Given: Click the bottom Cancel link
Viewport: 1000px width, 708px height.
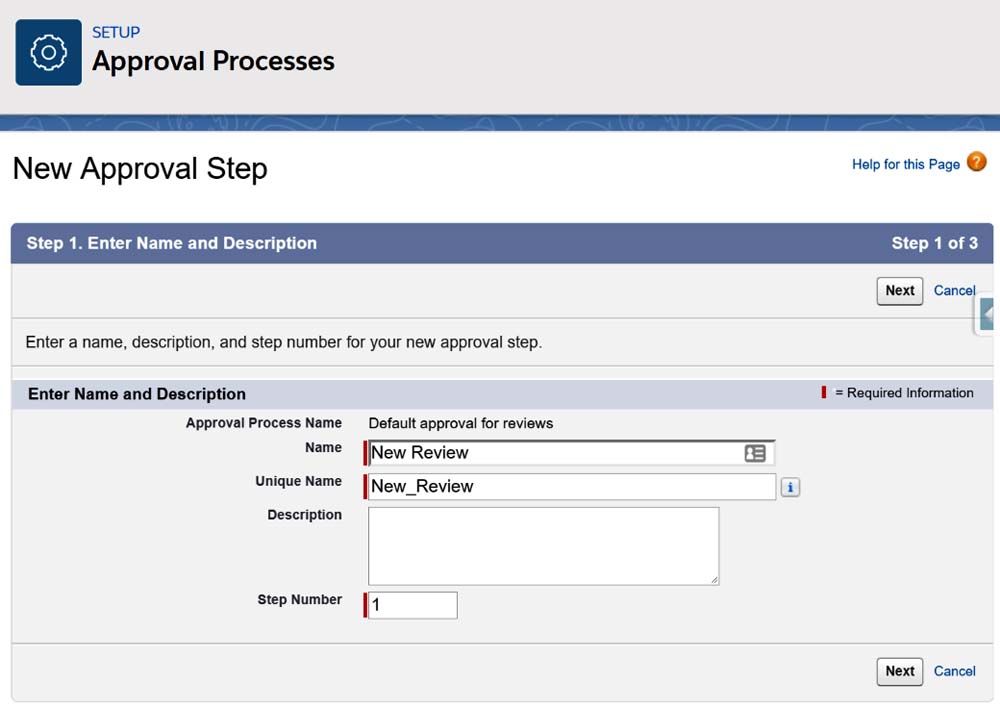Looking at the screenshot, I should pyautogui.click(x=954, y=671).
